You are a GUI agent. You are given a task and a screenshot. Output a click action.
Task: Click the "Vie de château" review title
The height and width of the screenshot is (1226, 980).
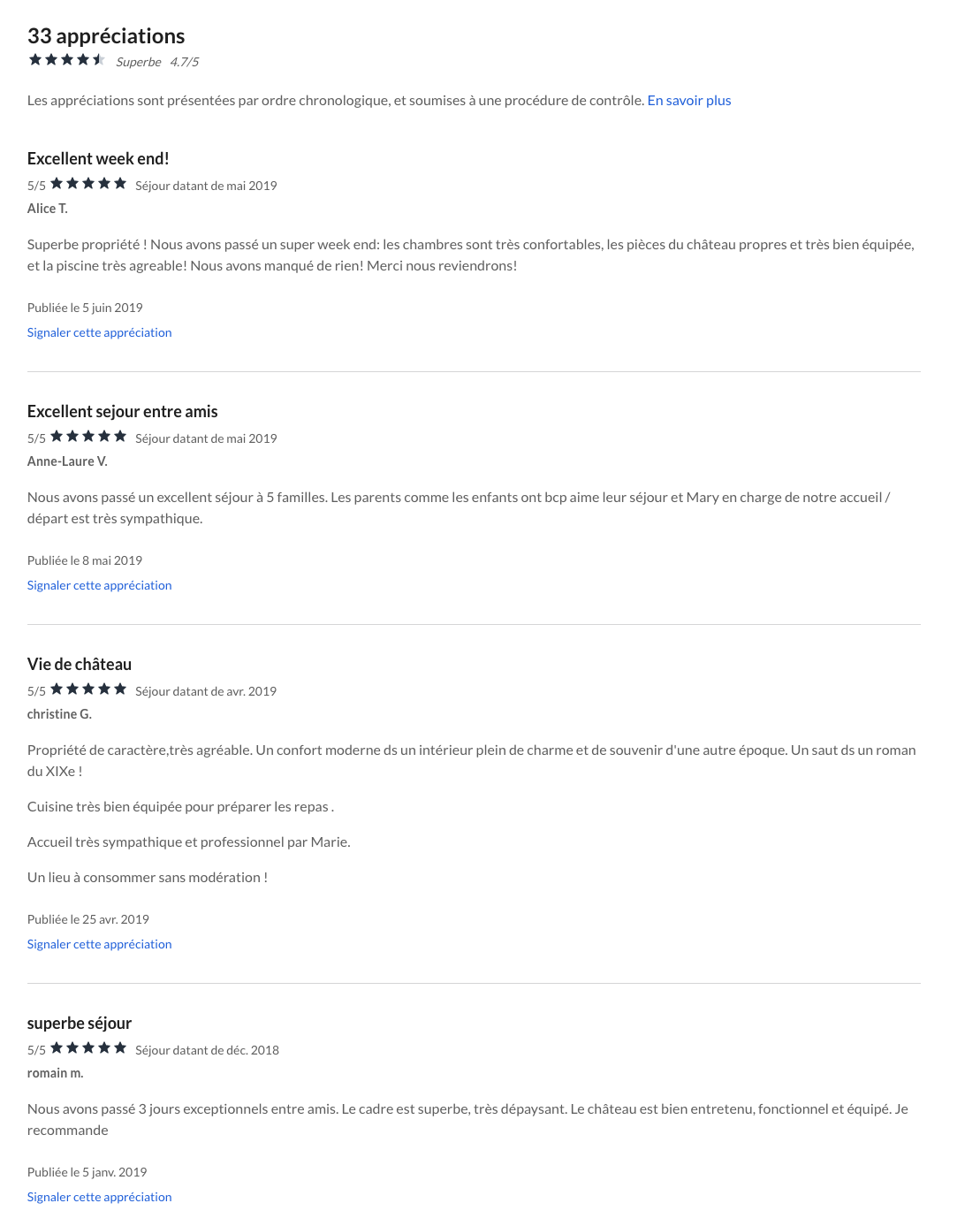click(x=80, y=665)
